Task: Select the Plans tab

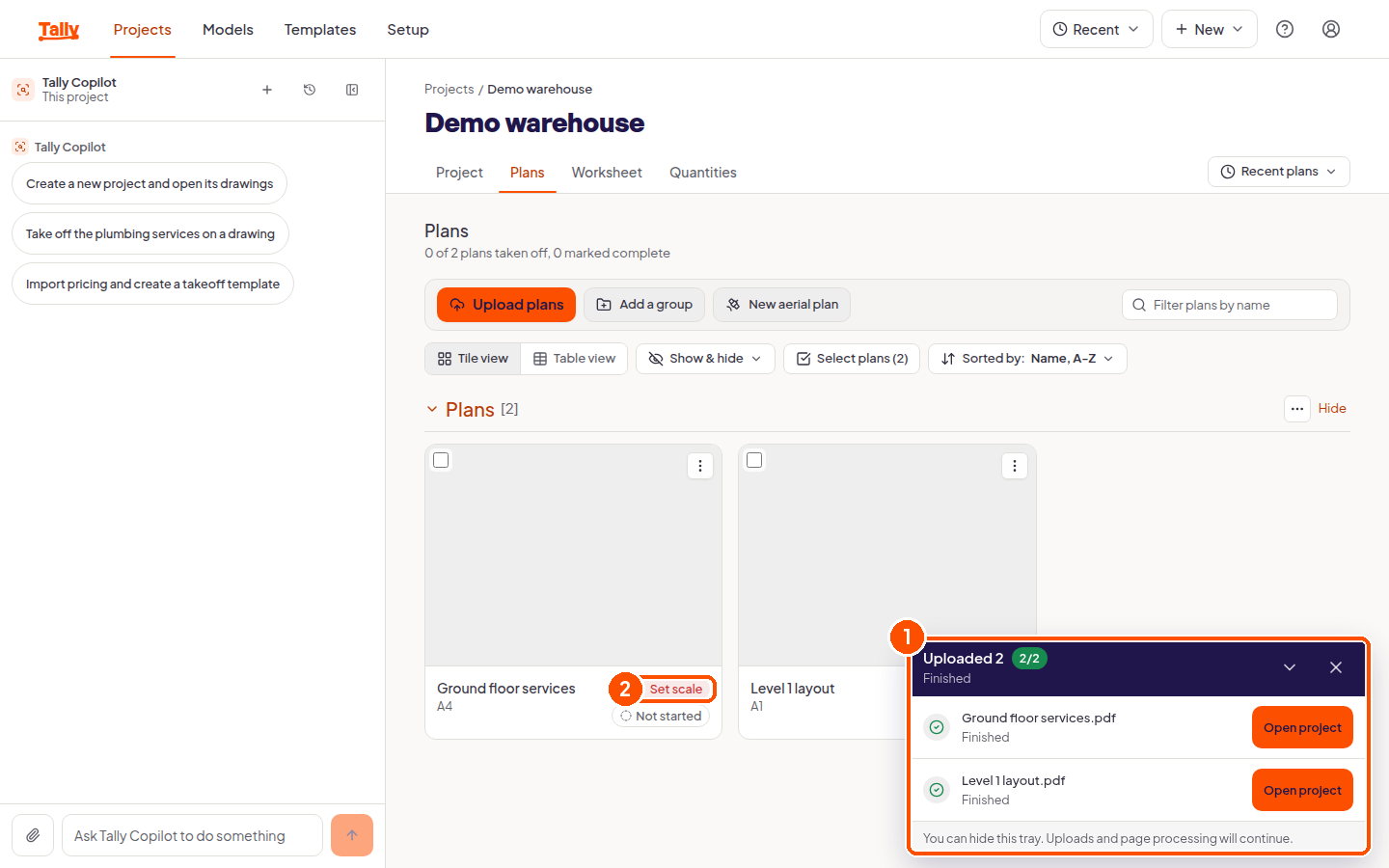Action: point(528,173)
